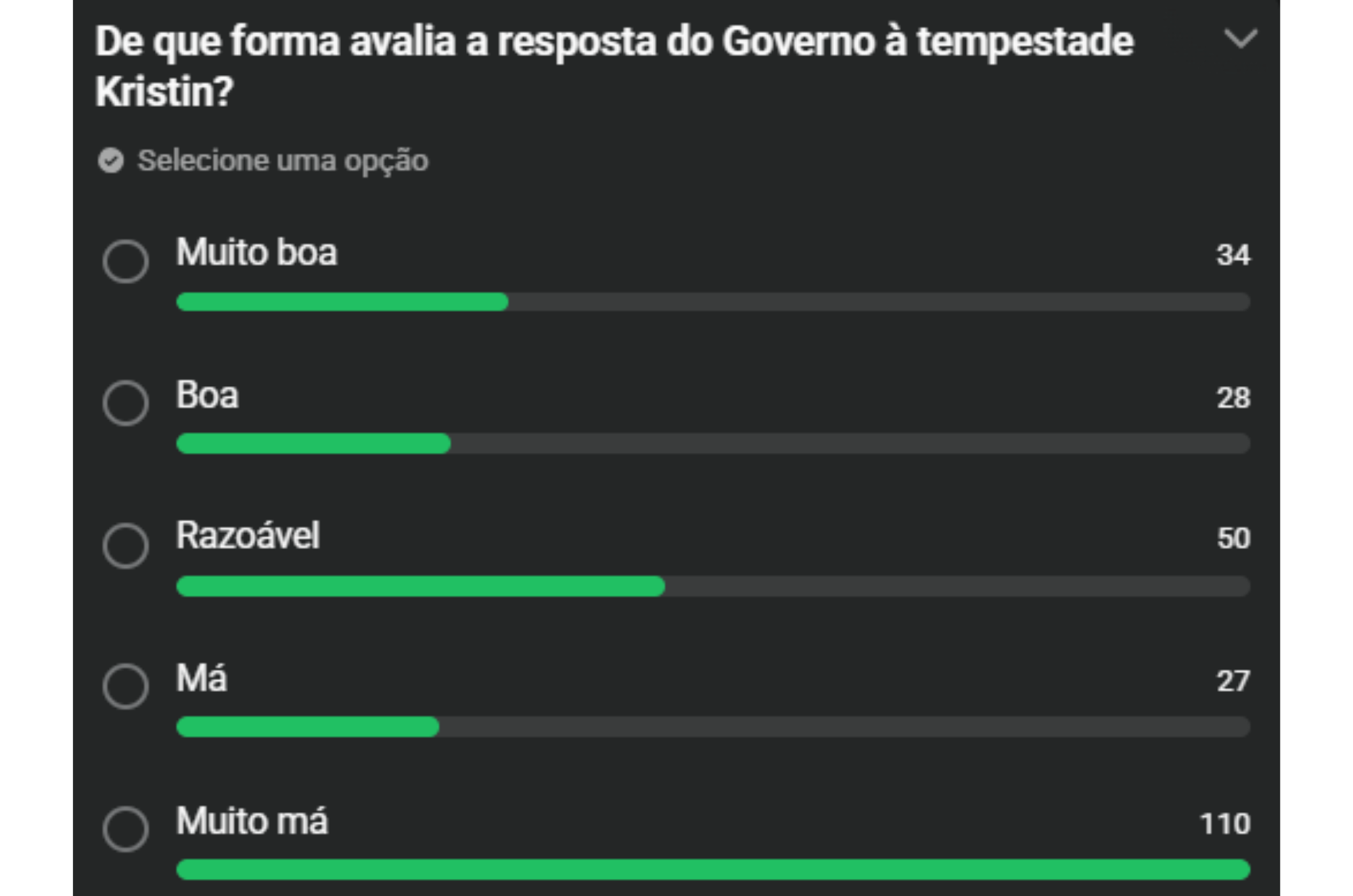Screen dimensions: 1353x896
Task: Click the checkmark icon beside Selecione uma opção
Action: [112, 161]
